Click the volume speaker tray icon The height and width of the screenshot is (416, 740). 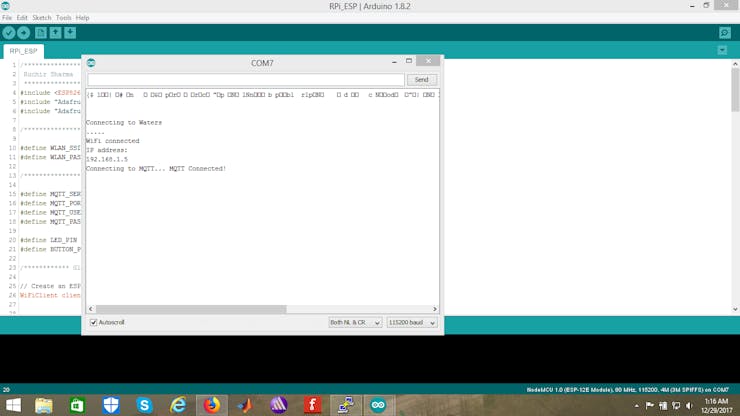[x=690, y=405]
